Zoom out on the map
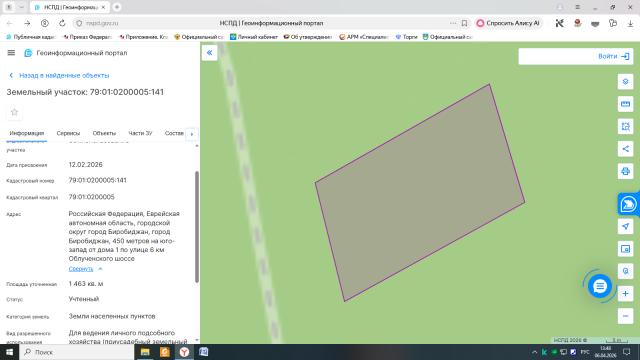 click(625, 316)
